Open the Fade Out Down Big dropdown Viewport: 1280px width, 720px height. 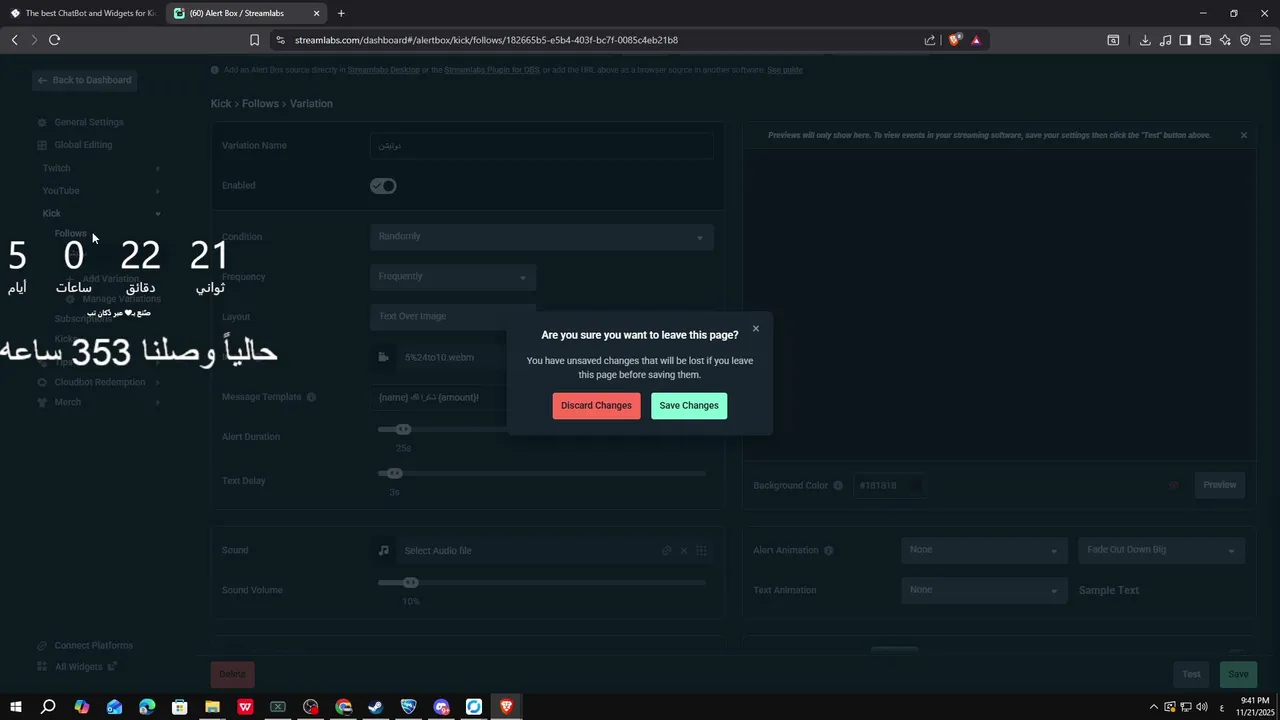[1161, 550]
